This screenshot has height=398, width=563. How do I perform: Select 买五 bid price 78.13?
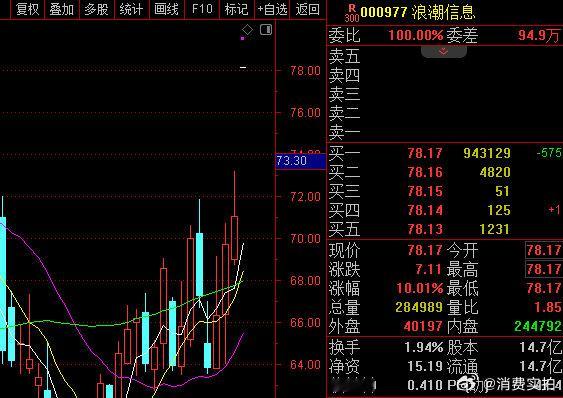(425, 230)
